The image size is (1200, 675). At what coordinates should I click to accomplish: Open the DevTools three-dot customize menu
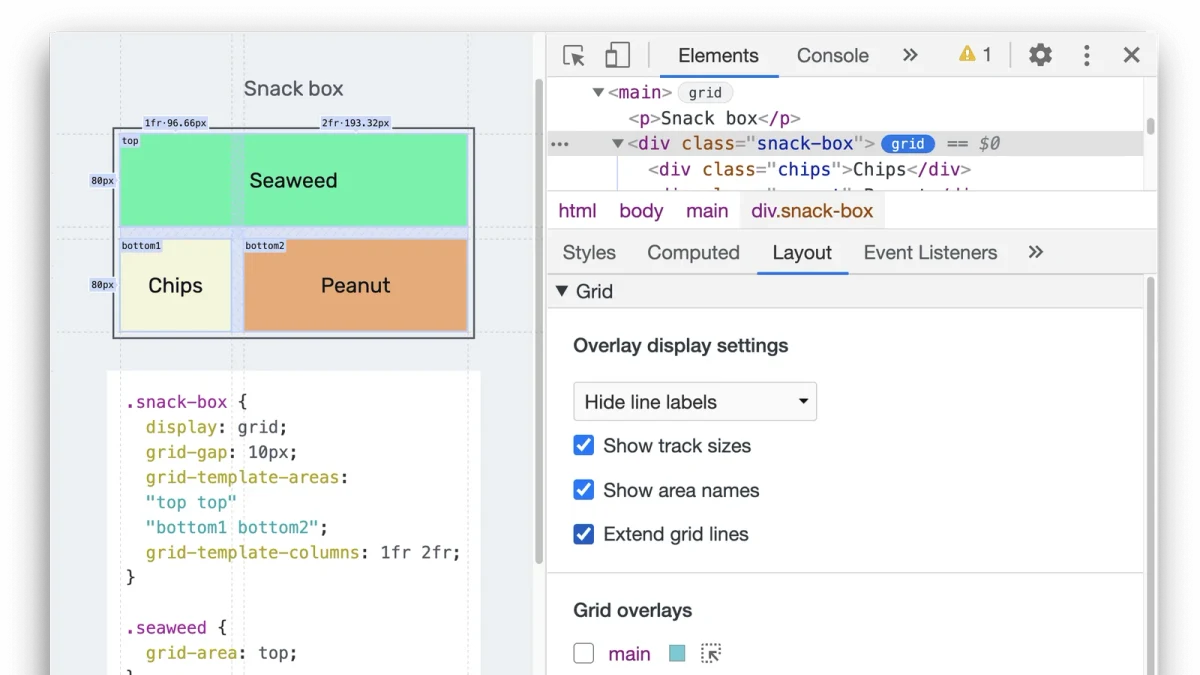[x=1086, y=55]
